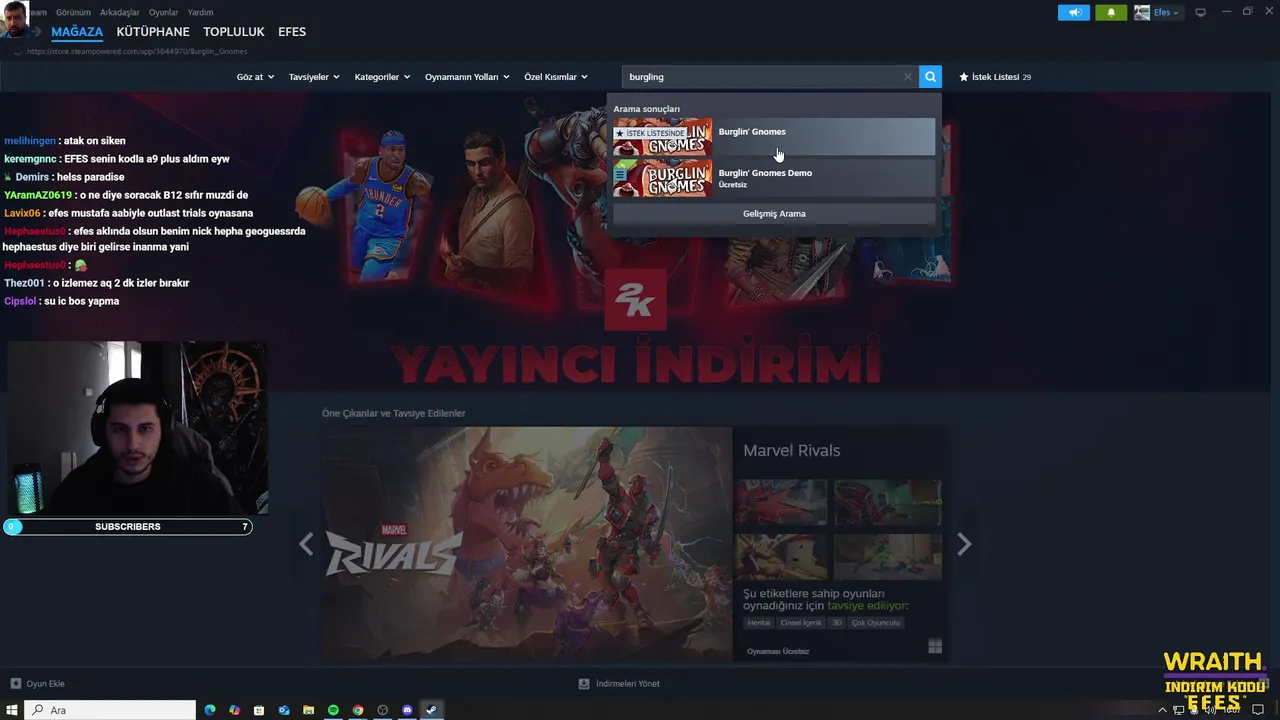
Task: Open the Görünüm menu
Action: pos(73,12)
